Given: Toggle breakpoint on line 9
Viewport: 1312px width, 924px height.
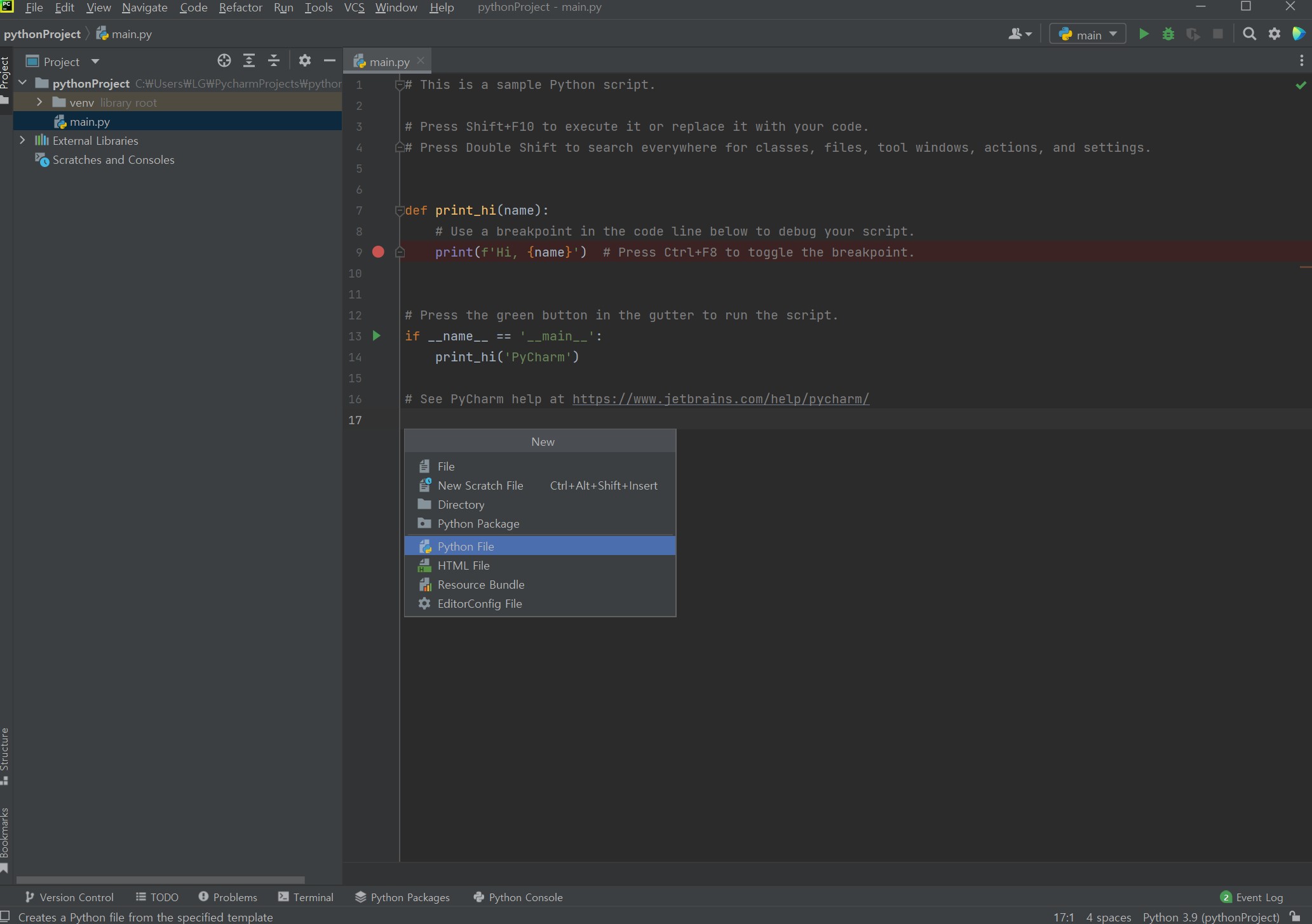Looking at the screenshot, I should pyautogui.click(x=378, y=252).
